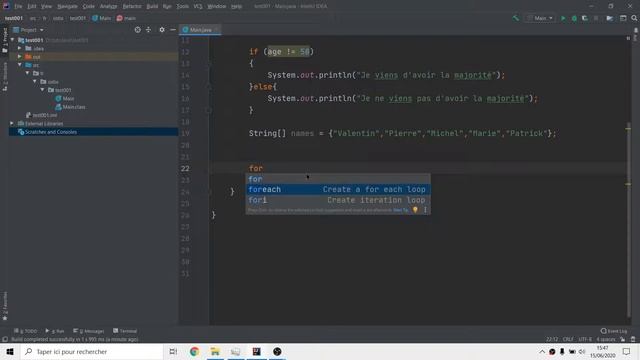This screenshot has height=360, width=640.
Task: Open the Navigate menu
Action: coord(67,6)
